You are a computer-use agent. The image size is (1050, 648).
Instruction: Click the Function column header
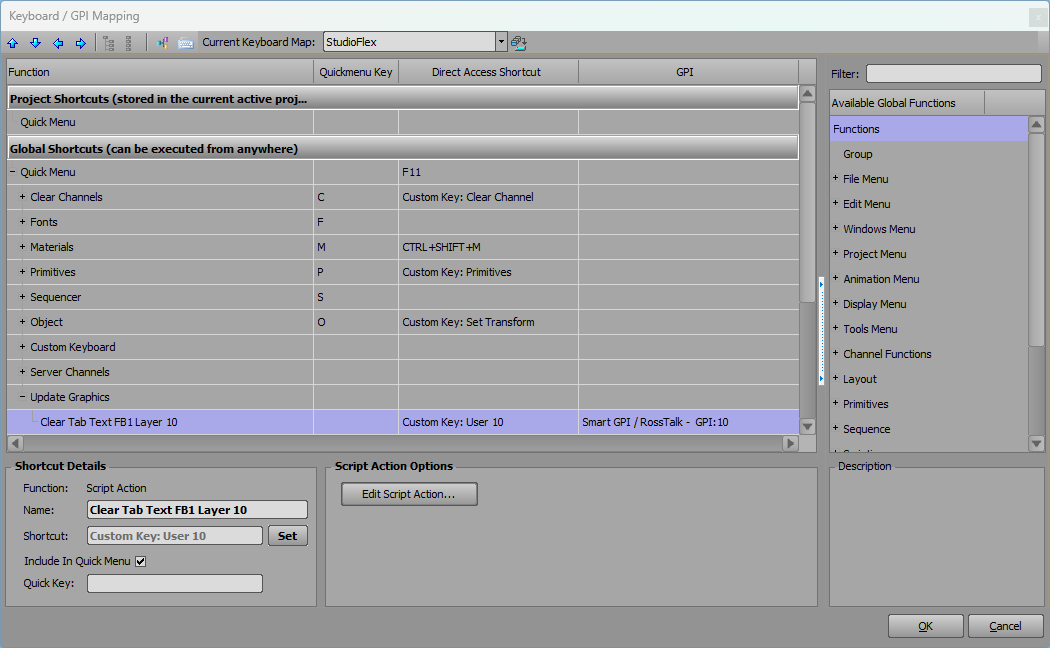pyautogui.click(x=160, y=72)
